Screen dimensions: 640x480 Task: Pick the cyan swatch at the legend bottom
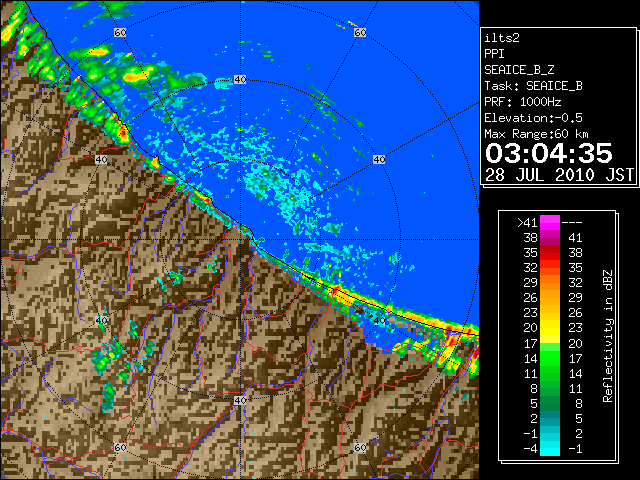pos(550,449)
